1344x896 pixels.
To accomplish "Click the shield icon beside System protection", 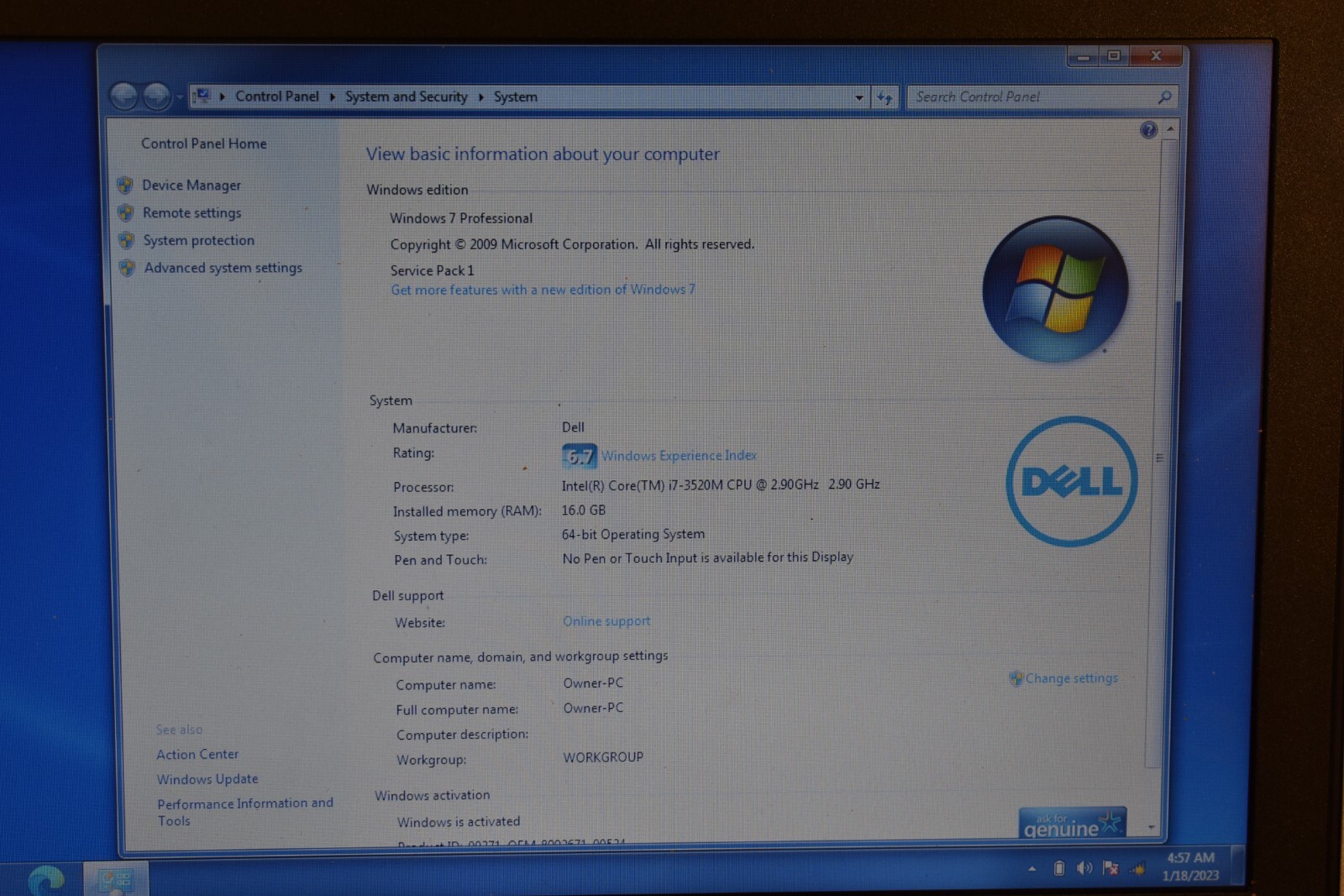I will (x=126, y=241).
